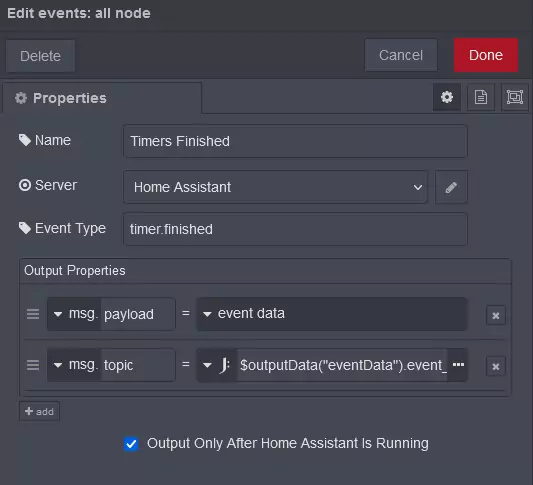
Task: Toggle Output Only After Home Assistant Is Running
Action: (x=131, y=444)
